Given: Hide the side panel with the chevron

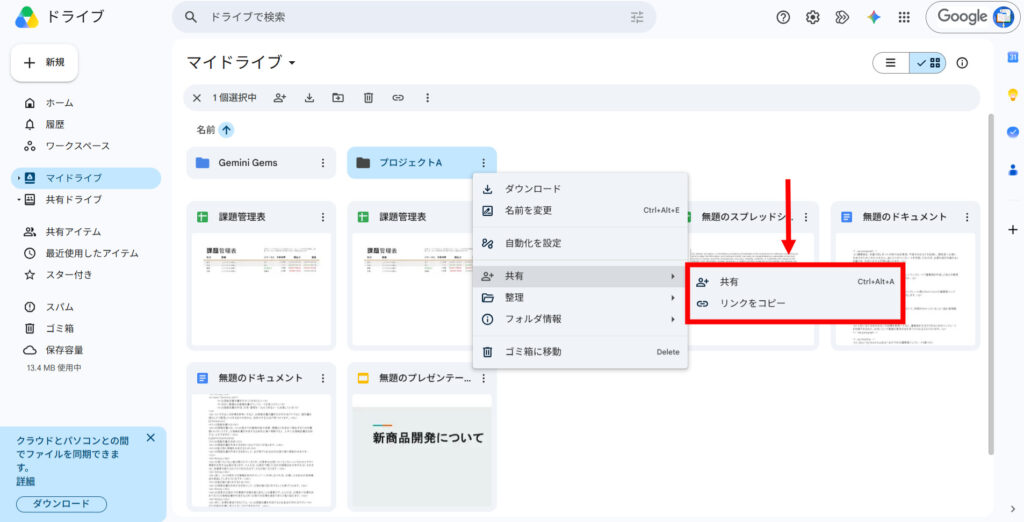Looking at the screenshot, I should pyautogui.click(x=1012, y=510).
